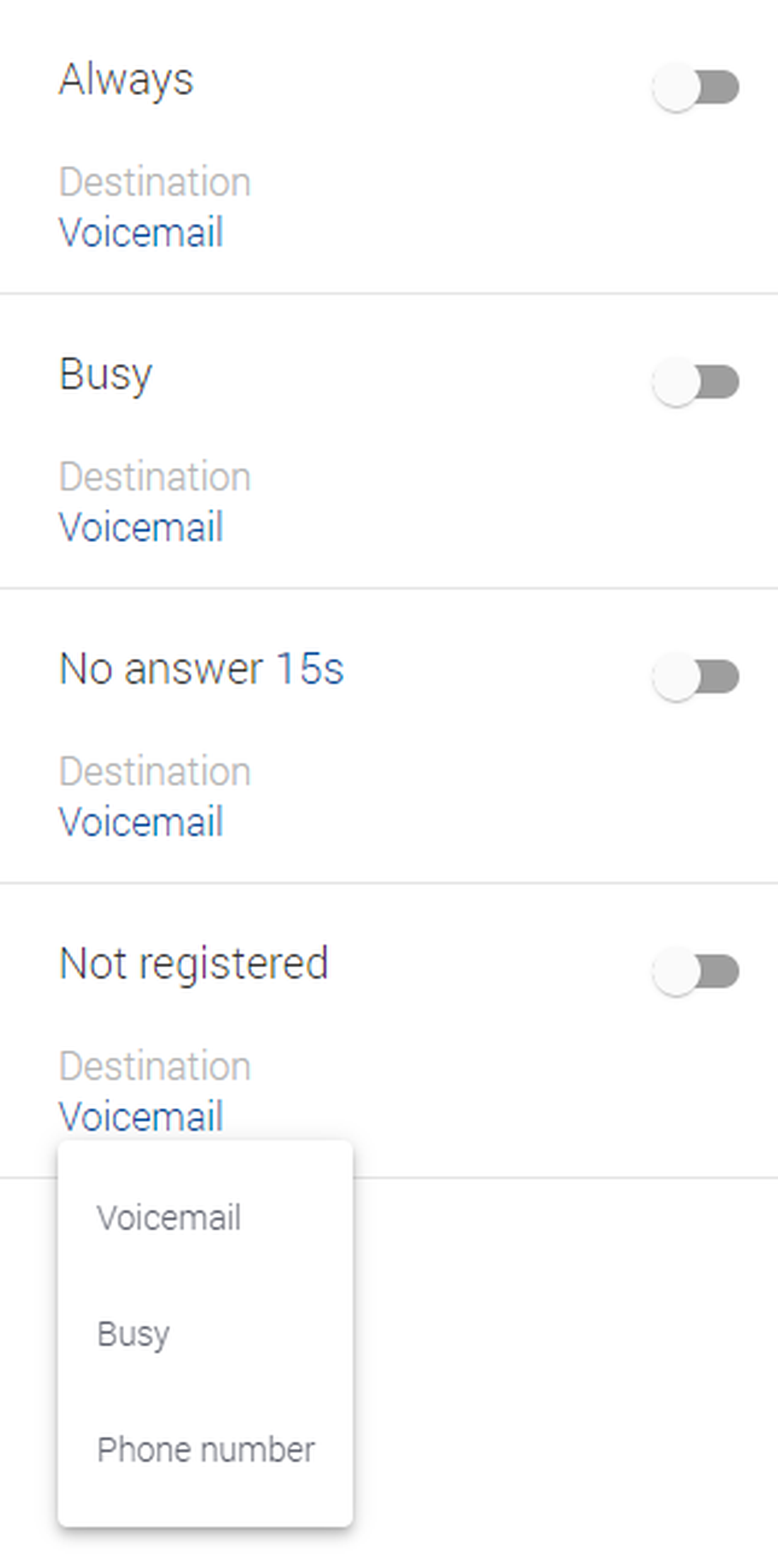
Task: Choose Voicemail from the open dropdown menu
Action: 168,1218
